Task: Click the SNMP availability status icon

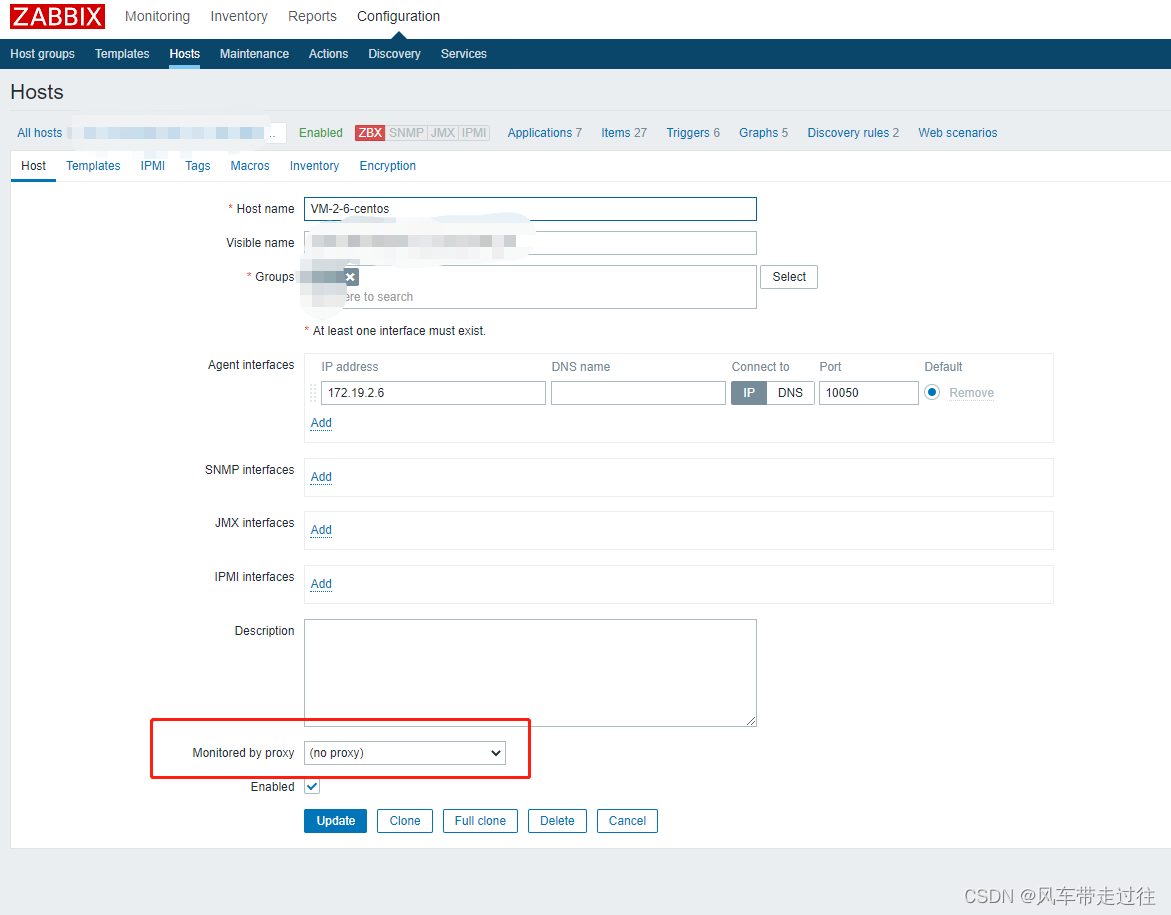Action: [x=404, y=132]
